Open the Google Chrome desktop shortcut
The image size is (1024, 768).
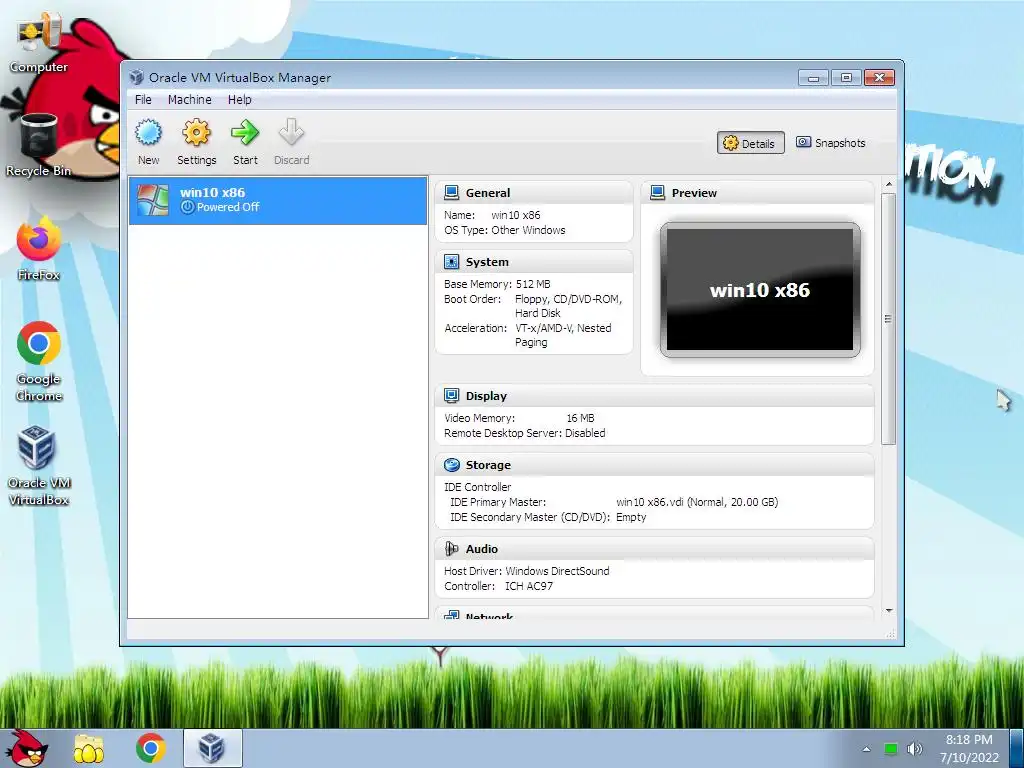pyautogui.click(x=39, y=361)
